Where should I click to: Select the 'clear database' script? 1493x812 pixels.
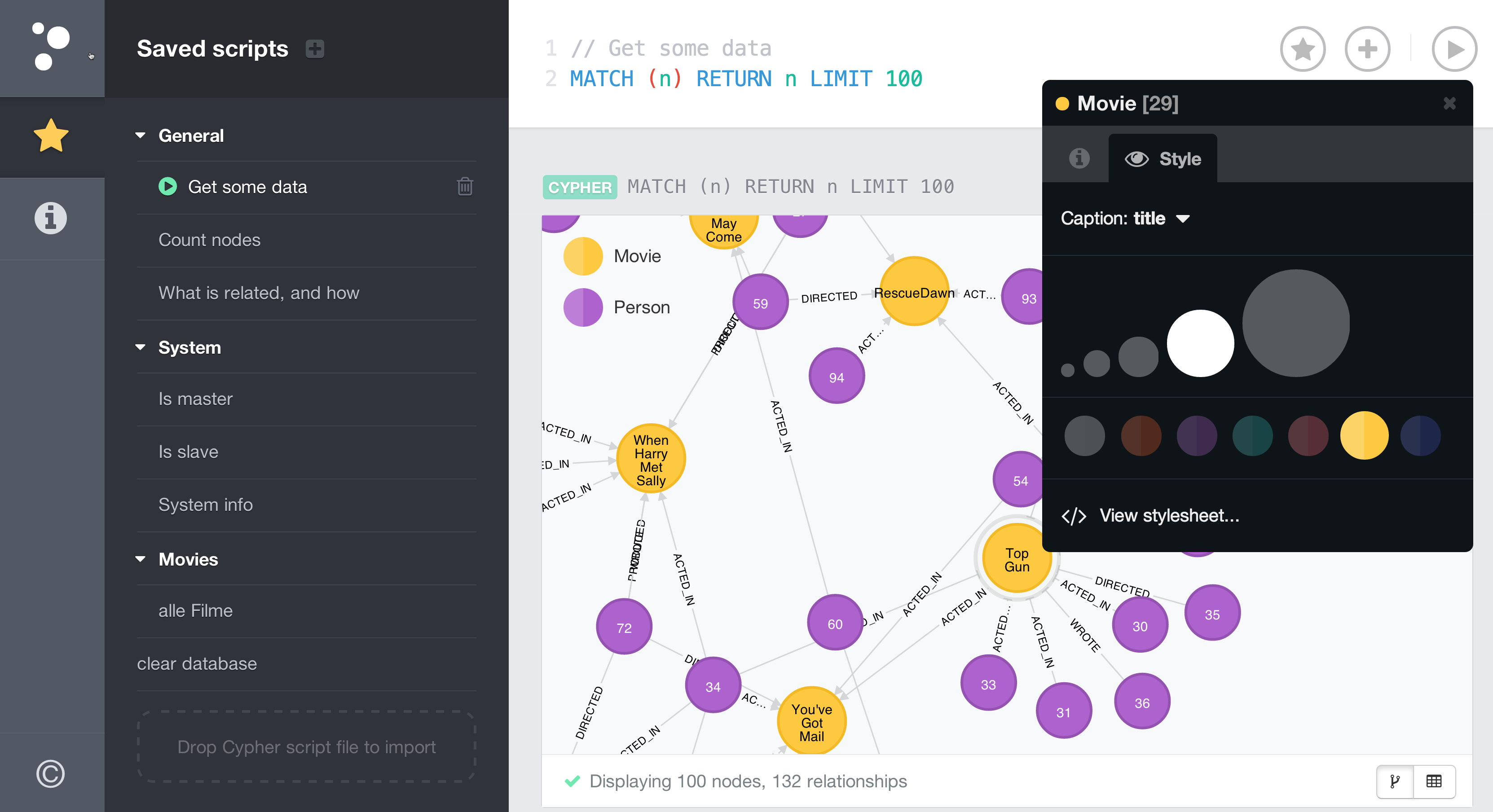point(197,663)
